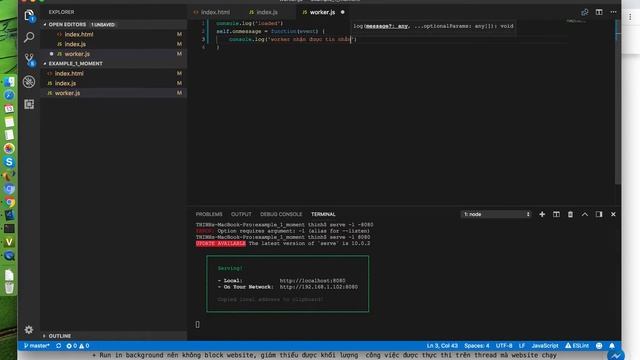Screen dimensions: 640x360
Task: Open the editor More Actions menu
Action: [x=613, y=12]
